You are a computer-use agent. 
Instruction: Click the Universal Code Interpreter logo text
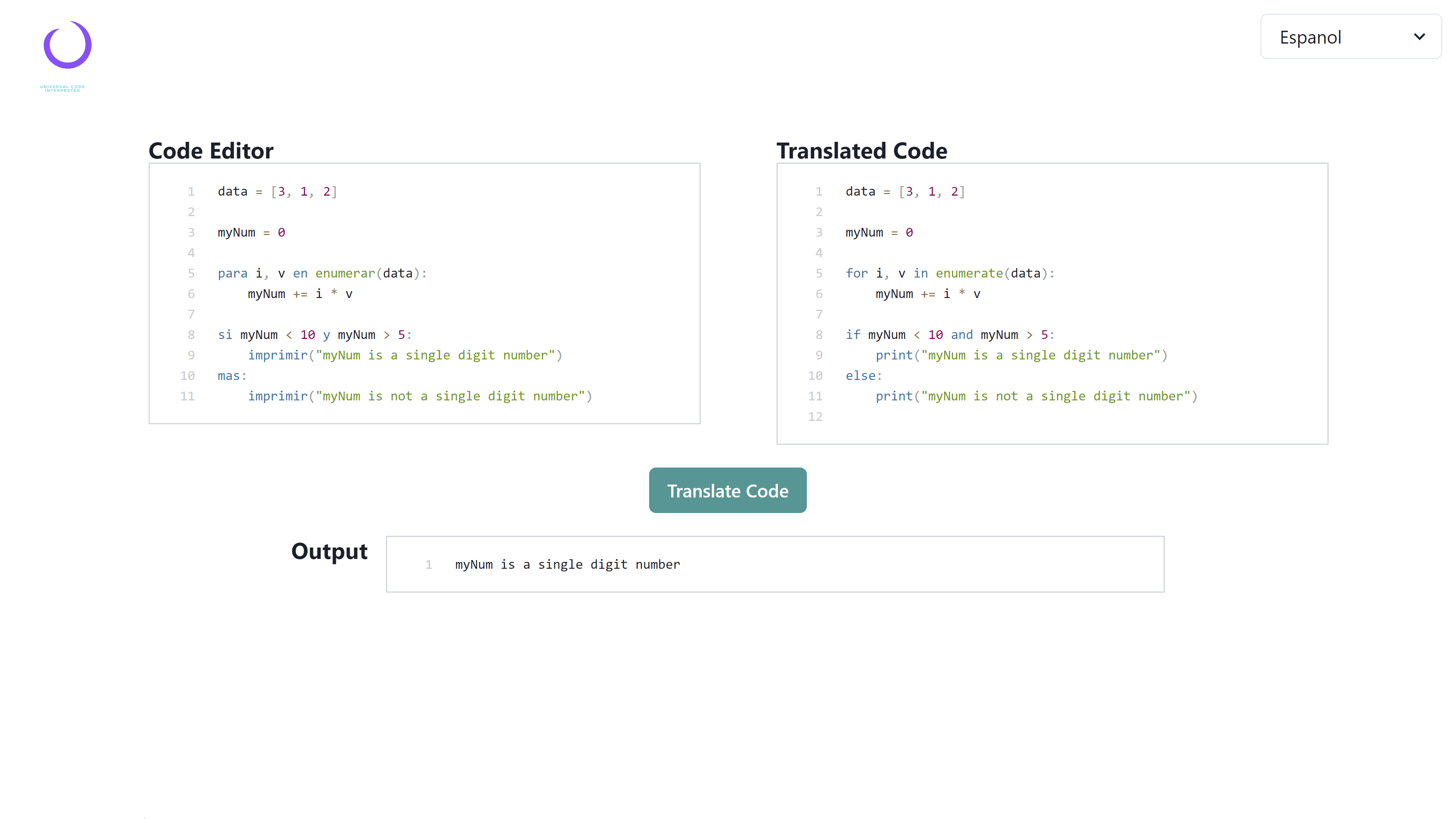click(62, 89)
